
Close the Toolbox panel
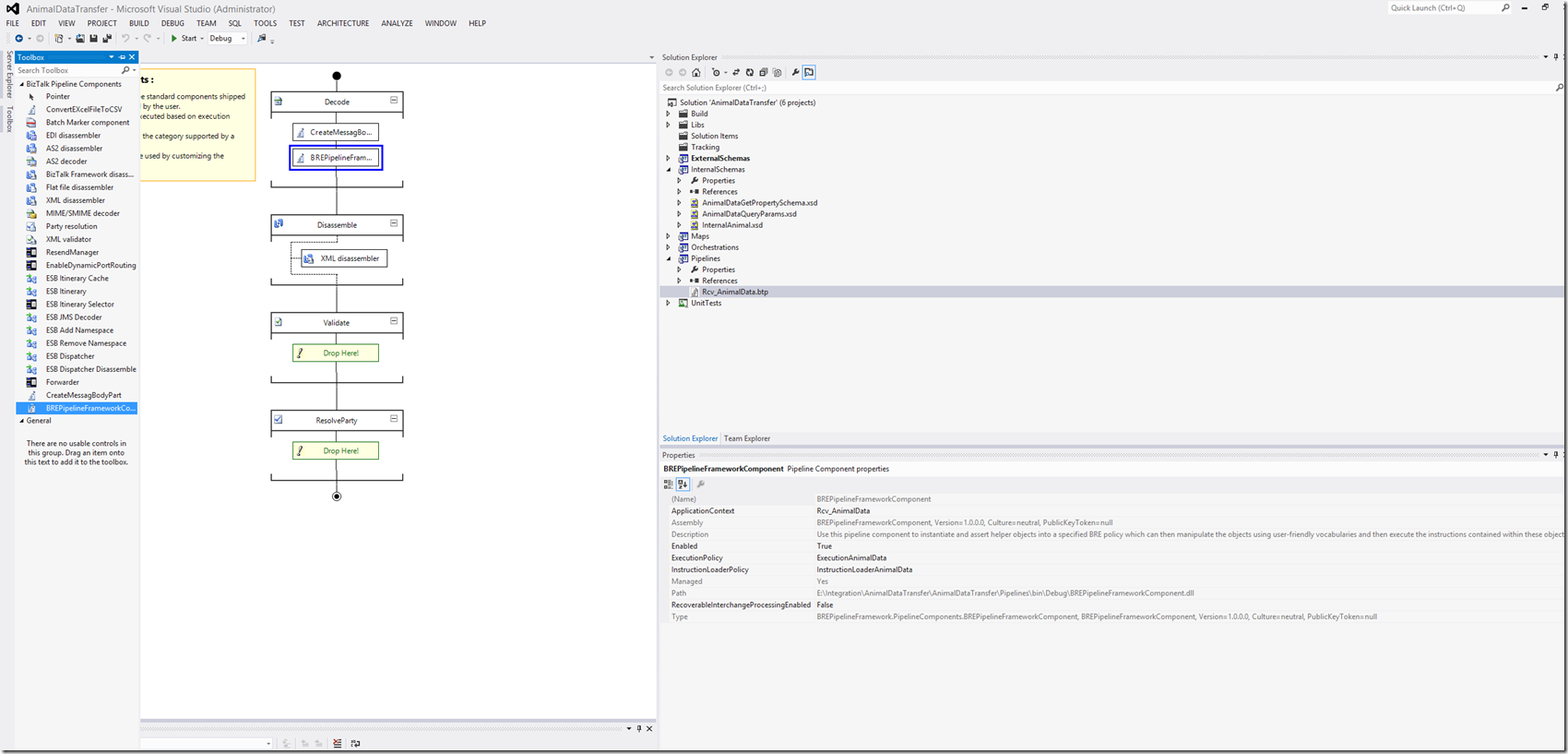[x=132, y=57]
